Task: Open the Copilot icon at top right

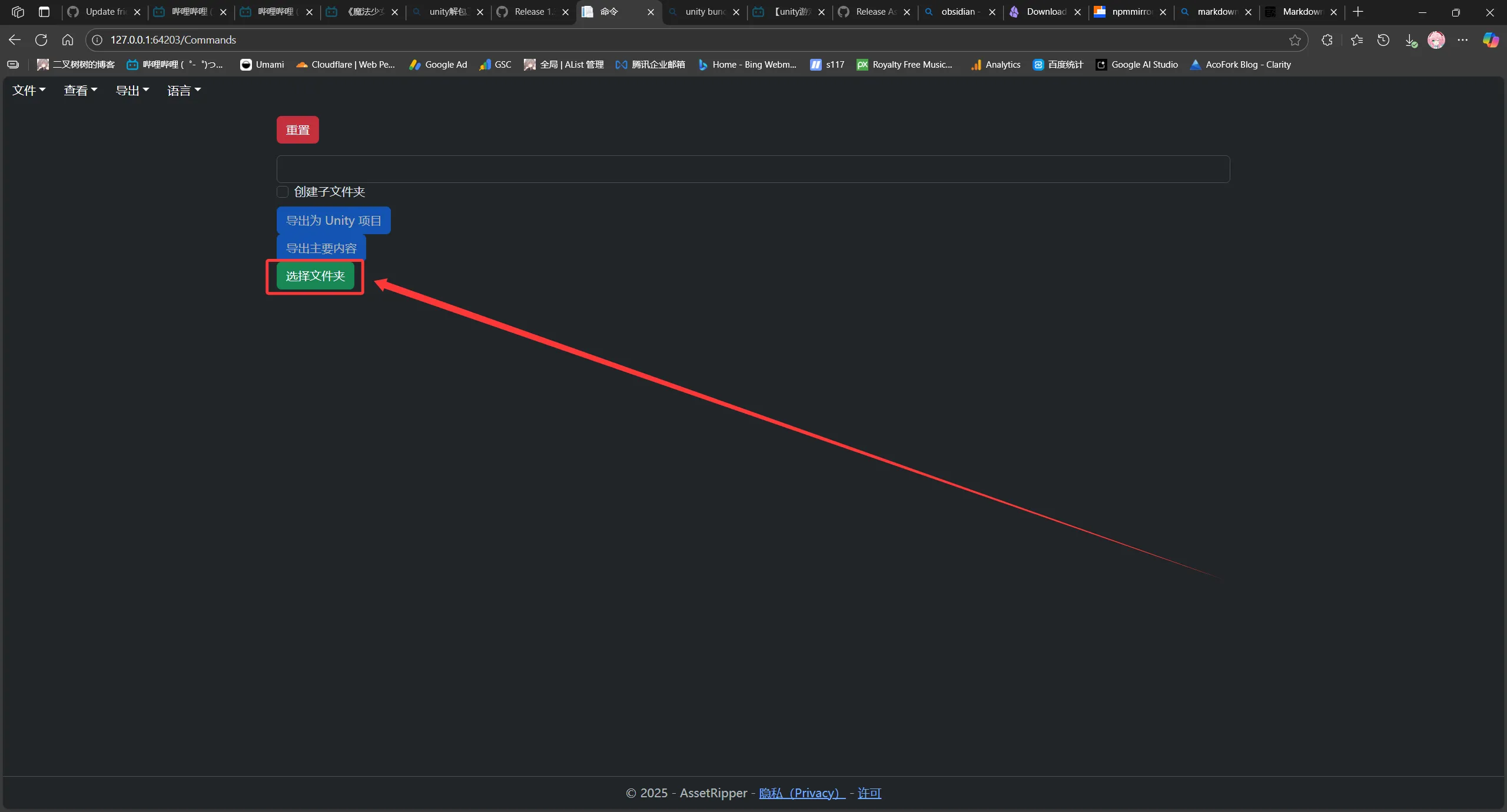Action: pos(1491,40)
